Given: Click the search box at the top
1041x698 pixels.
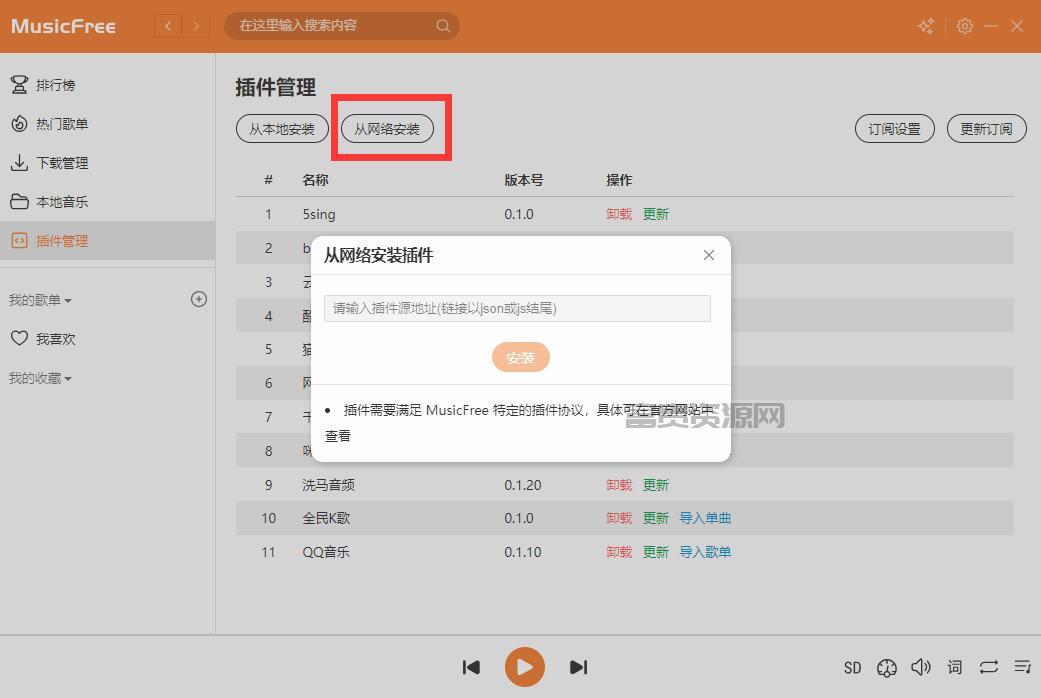Looking at the screenshot, I should pyautogui.click(x=341, y=26).
